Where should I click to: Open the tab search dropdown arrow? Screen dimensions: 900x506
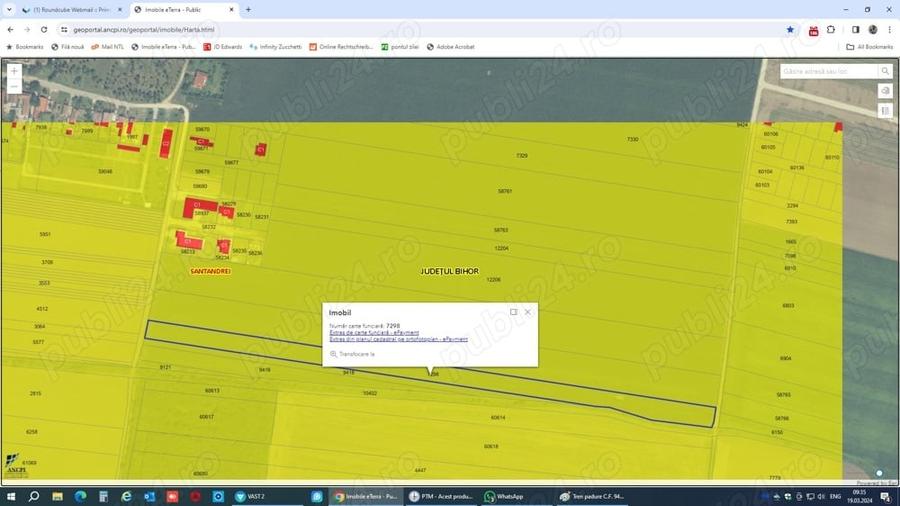[9, 10]
